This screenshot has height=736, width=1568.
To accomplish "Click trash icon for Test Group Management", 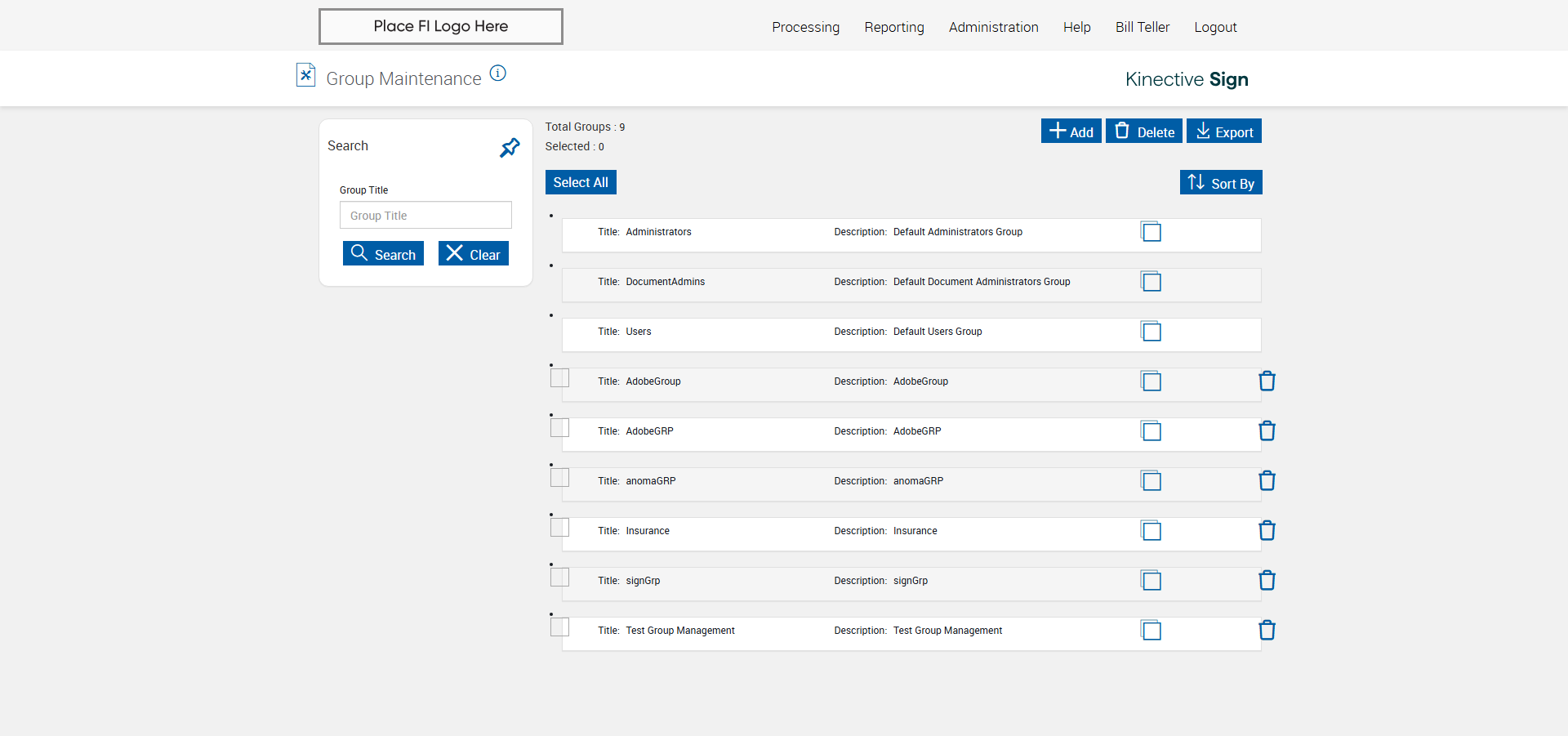I will point(1267,631).
